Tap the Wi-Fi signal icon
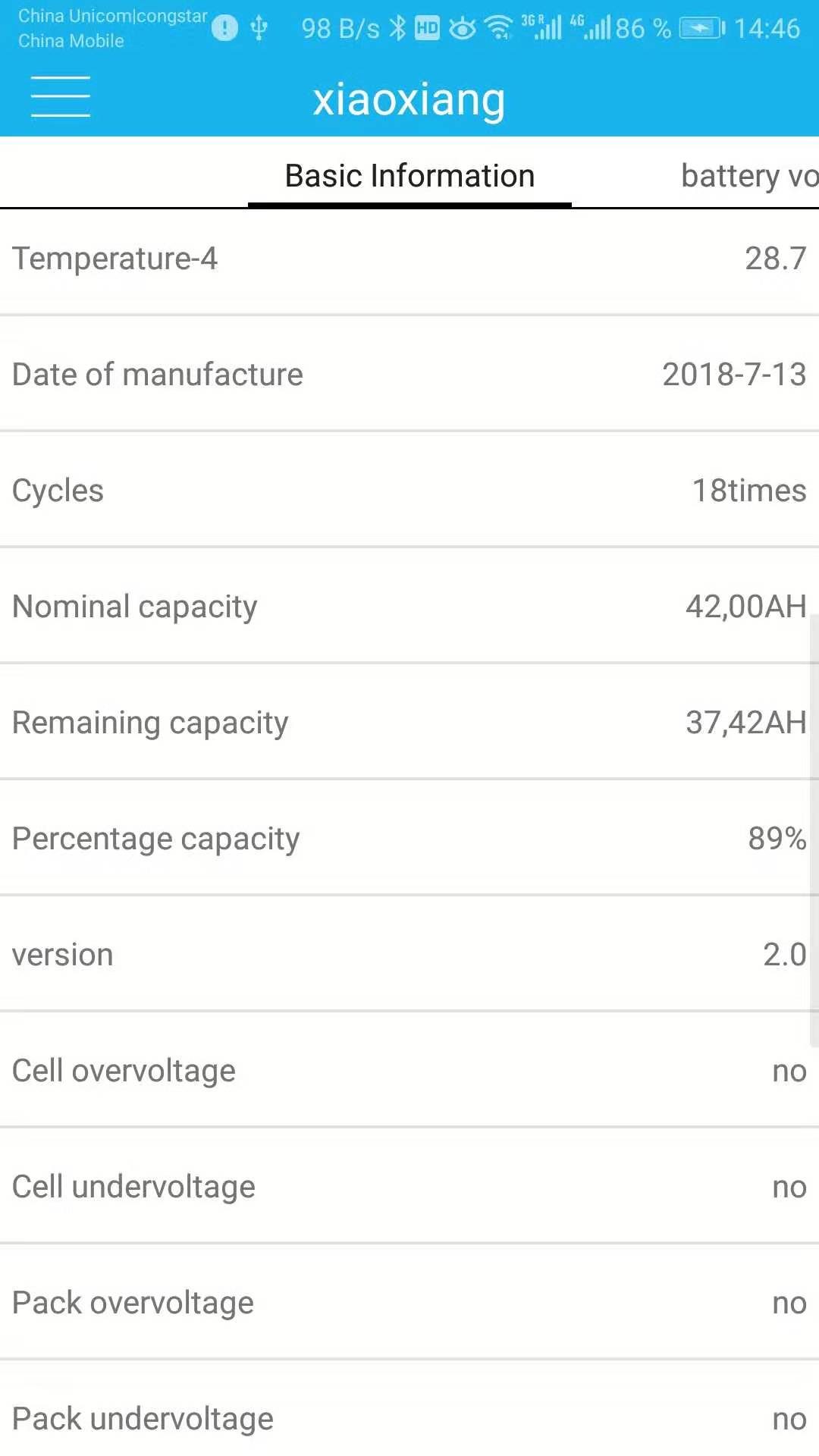Viewport: 819px width, 1456px height. [499, 29]
